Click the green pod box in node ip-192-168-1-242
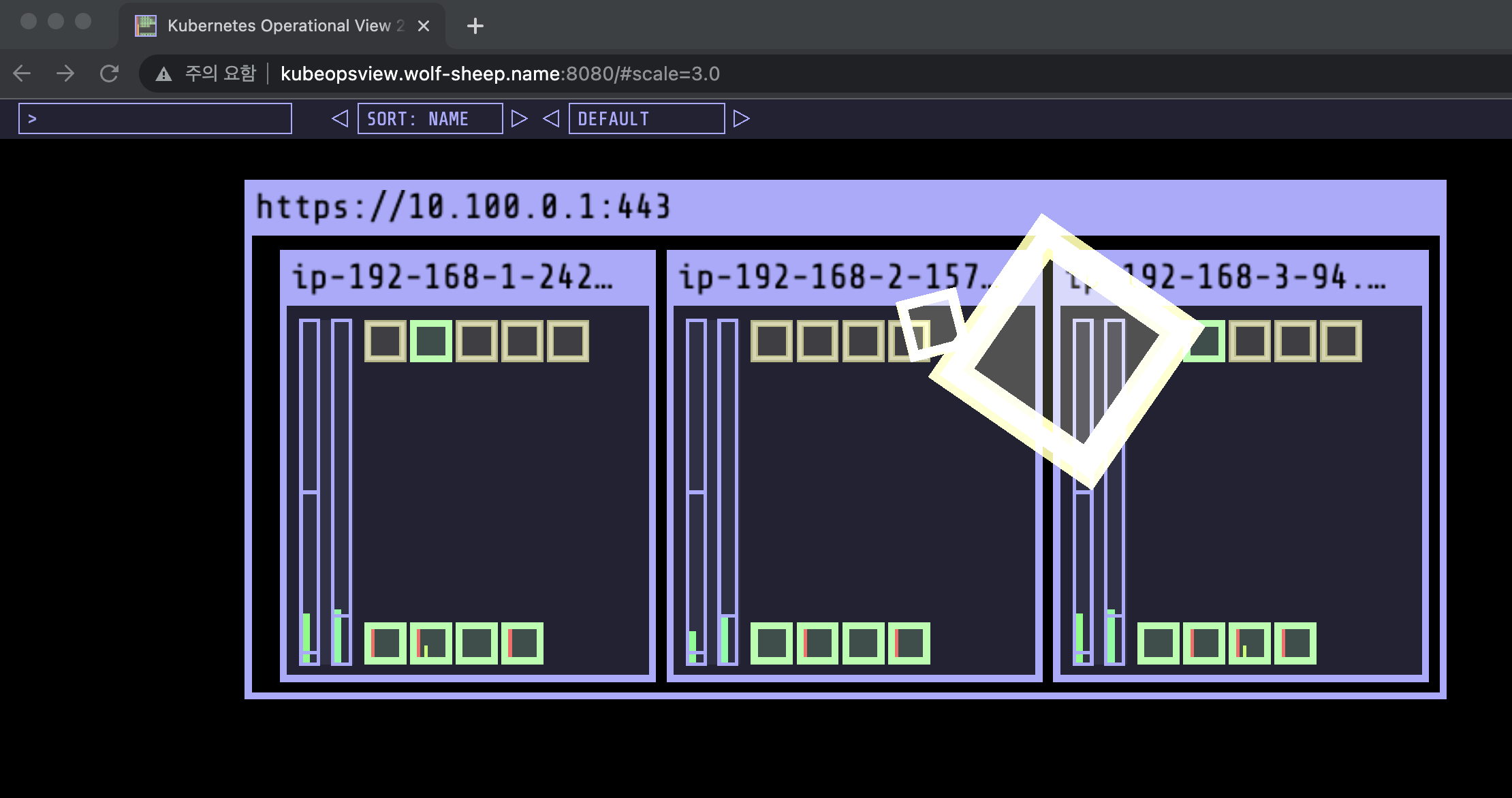The width and height of the screenshot is (1512, 798). pos(430,340)
